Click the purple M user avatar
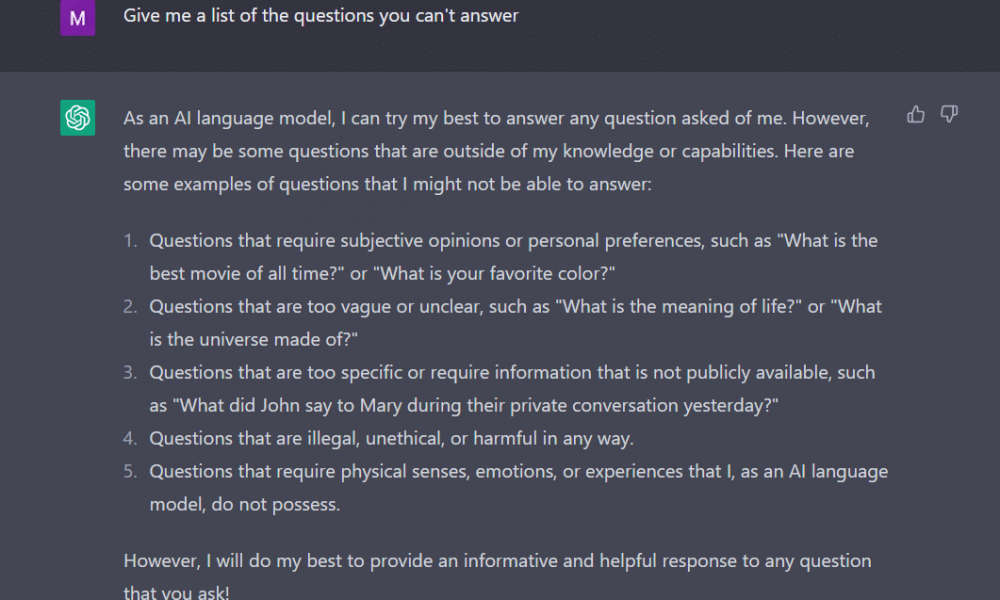Screen dimensions: 1000x600 click(x=78, y=17)
